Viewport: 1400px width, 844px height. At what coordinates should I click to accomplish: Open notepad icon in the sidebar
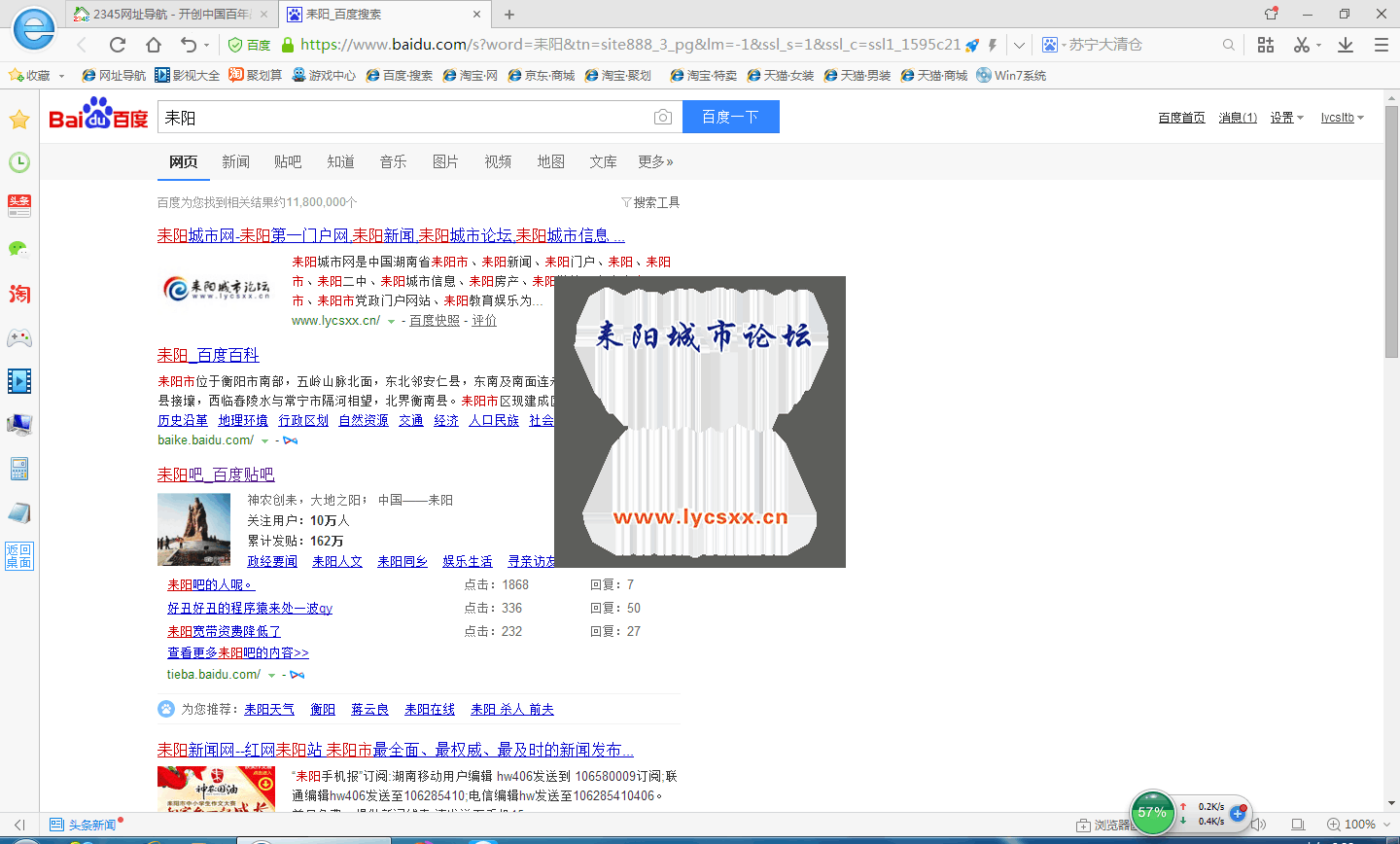[x=19, y=512]
